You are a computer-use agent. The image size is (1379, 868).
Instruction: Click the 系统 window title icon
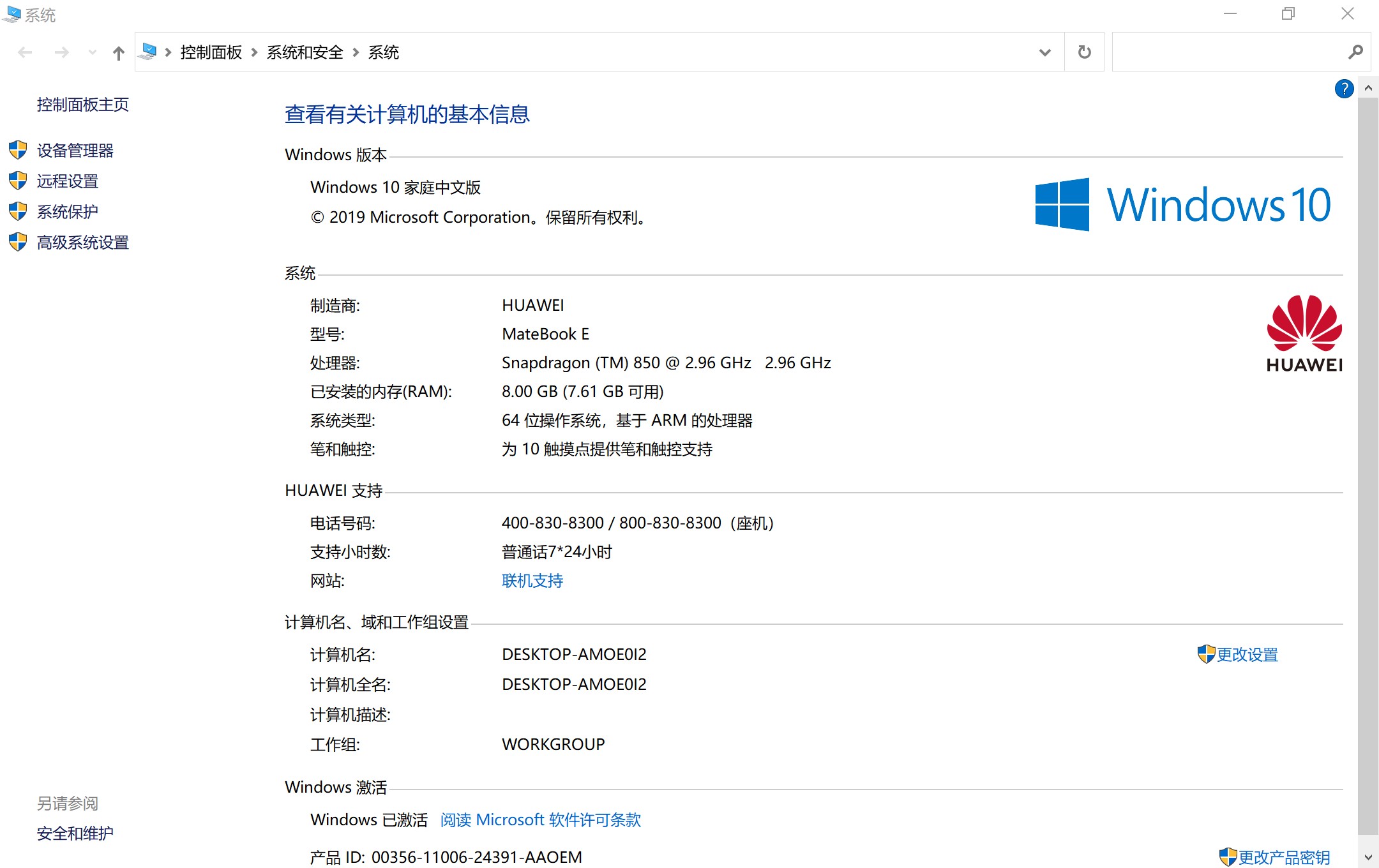click(x=12, y=14)
